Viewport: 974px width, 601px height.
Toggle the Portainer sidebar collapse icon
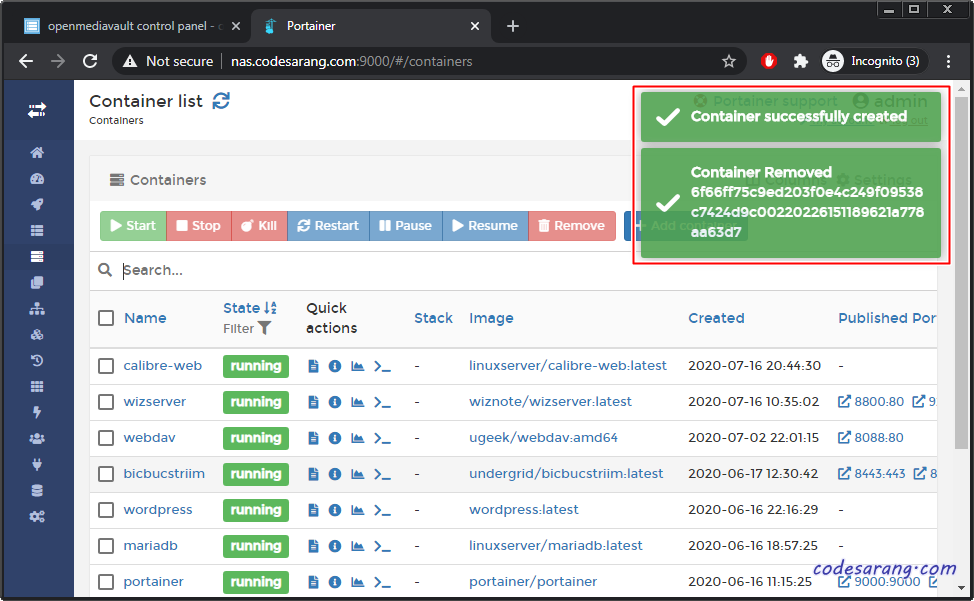coord(37,111)
